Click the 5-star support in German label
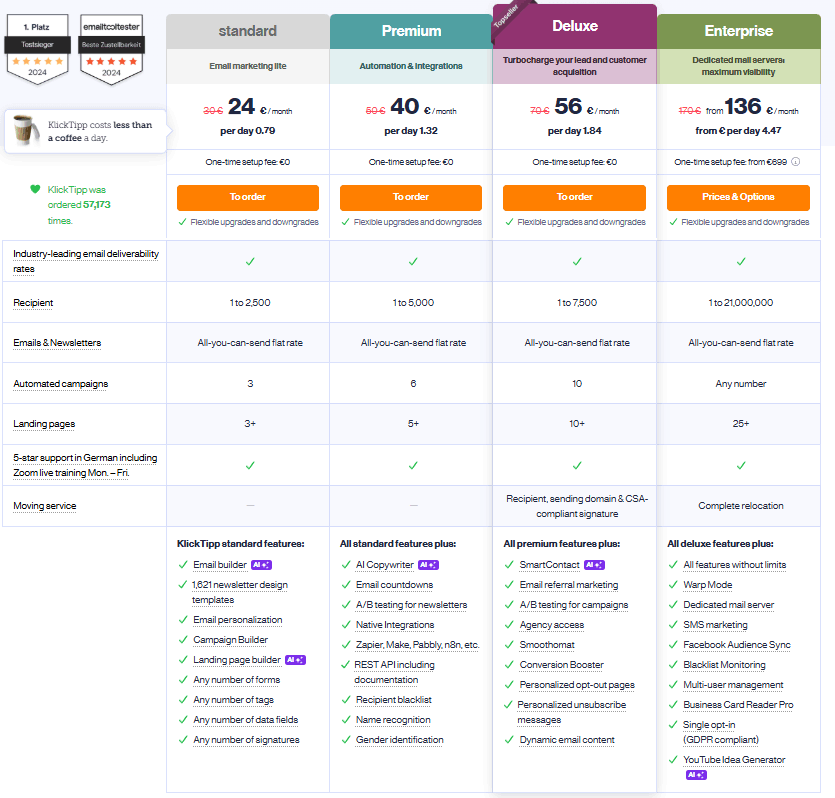The height and width of the screenshot is (798, 835). 85,465
